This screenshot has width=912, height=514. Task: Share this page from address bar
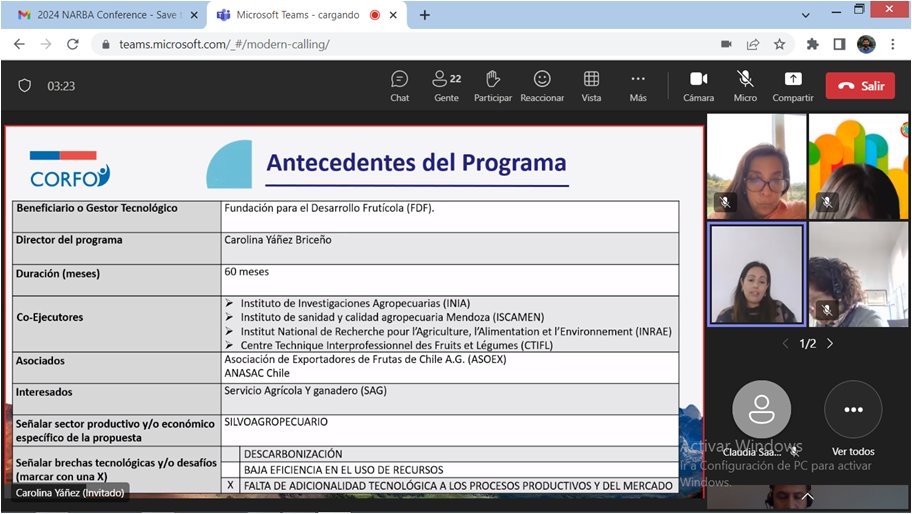[x=753, y=44]
